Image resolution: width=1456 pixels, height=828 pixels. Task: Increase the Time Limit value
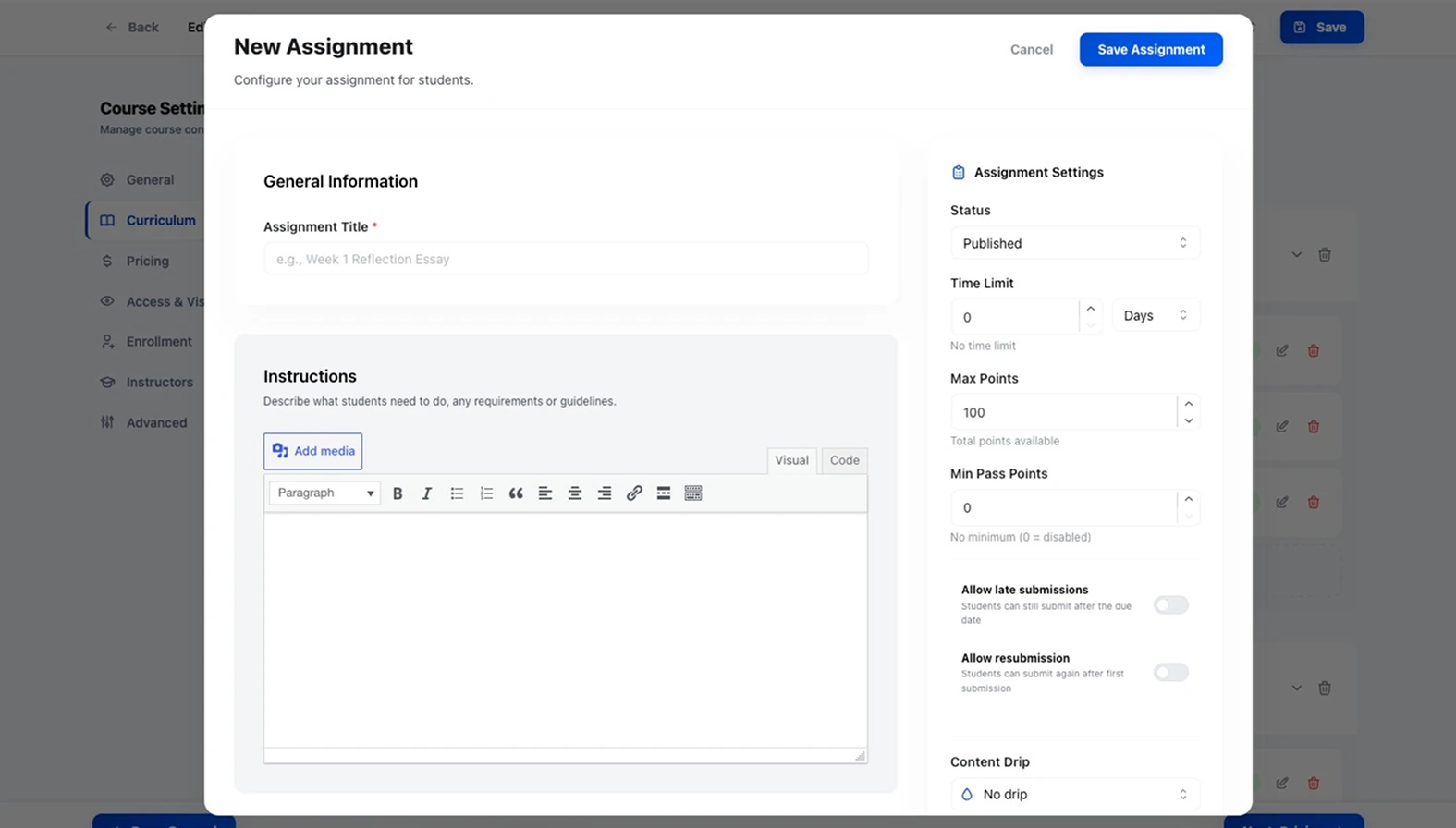[1091, 309]
